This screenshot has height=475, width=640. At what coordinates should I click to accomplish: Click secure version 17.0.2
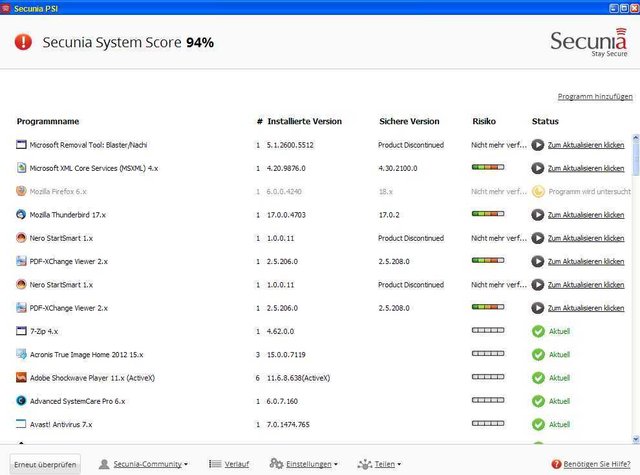[x=389, y=215]
